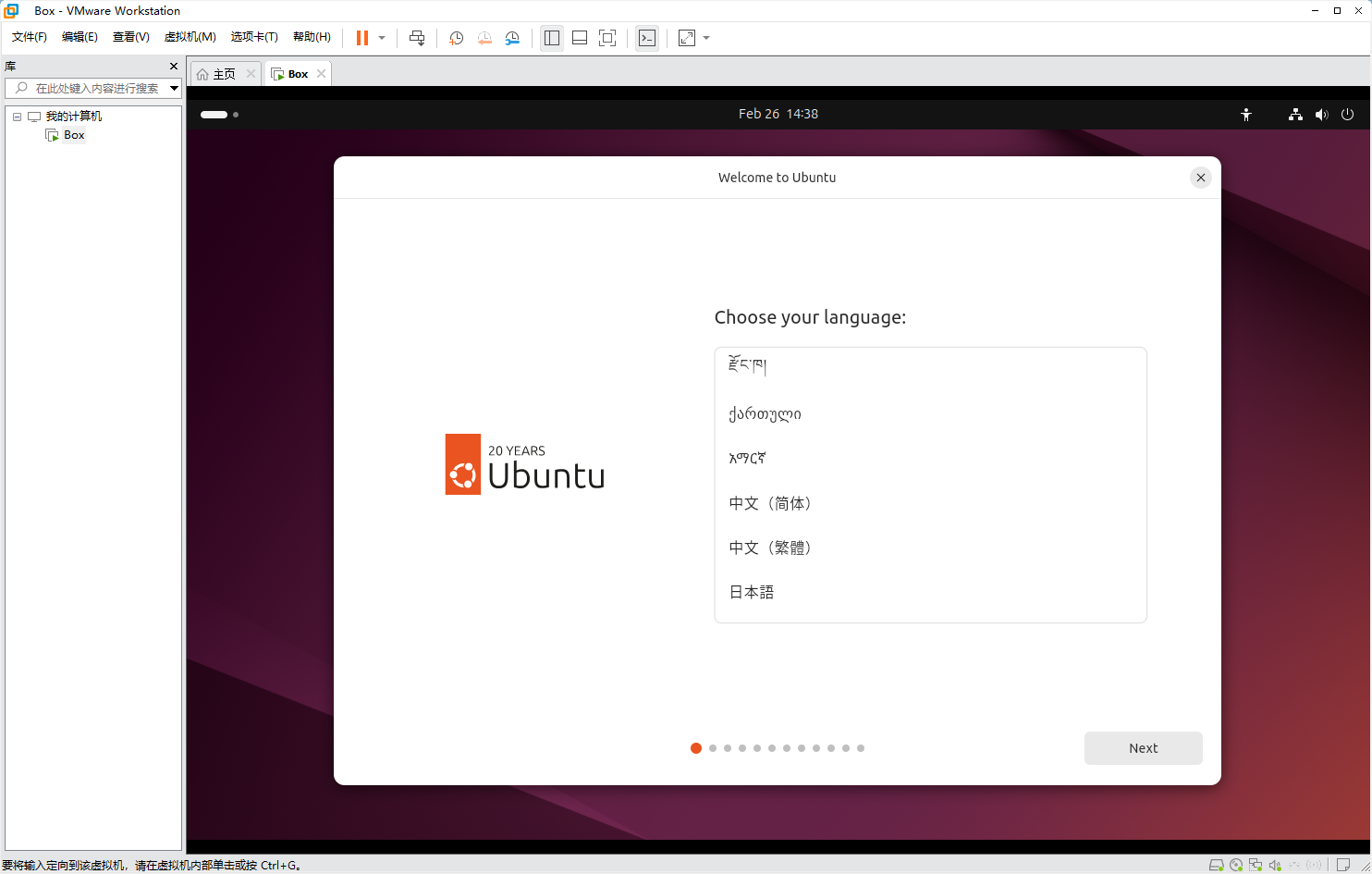Click the message log note icon
The width and height of the screenshot is (1372, 874).
coord(1343,866)
